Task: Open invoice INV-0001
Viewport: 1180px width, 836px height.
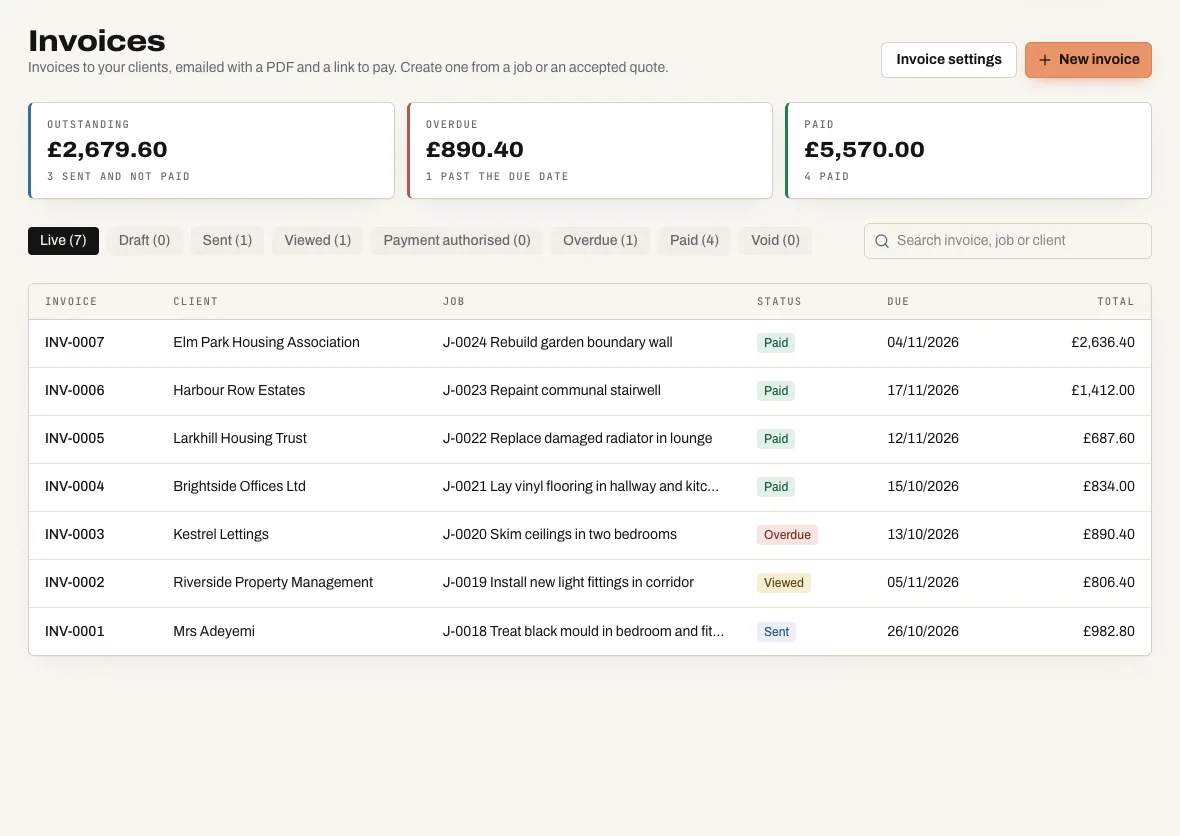Action: point(75,631)
